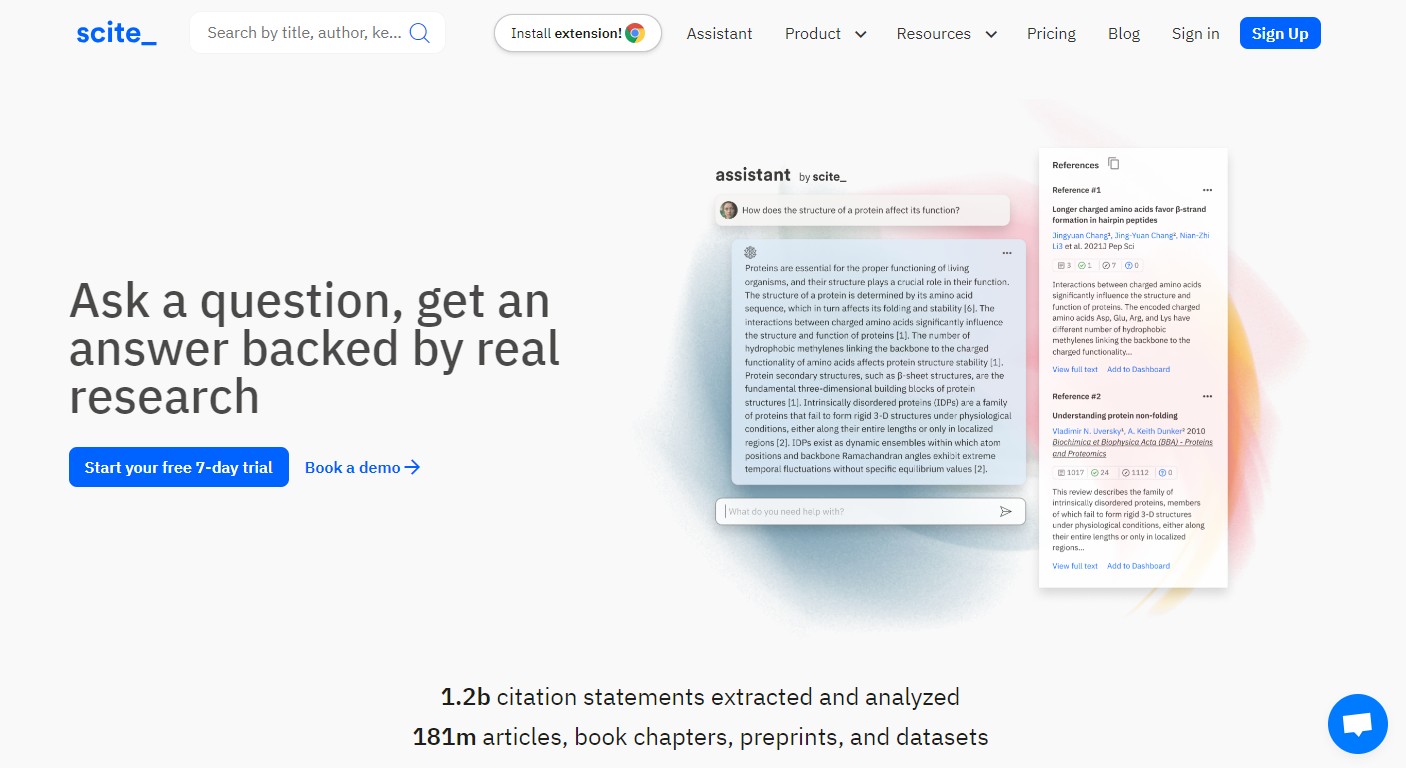Open View full text under Reference #1
The height and width of the screenshot is (768, 1406).
pyautogui.click(x=1075, y=369)
